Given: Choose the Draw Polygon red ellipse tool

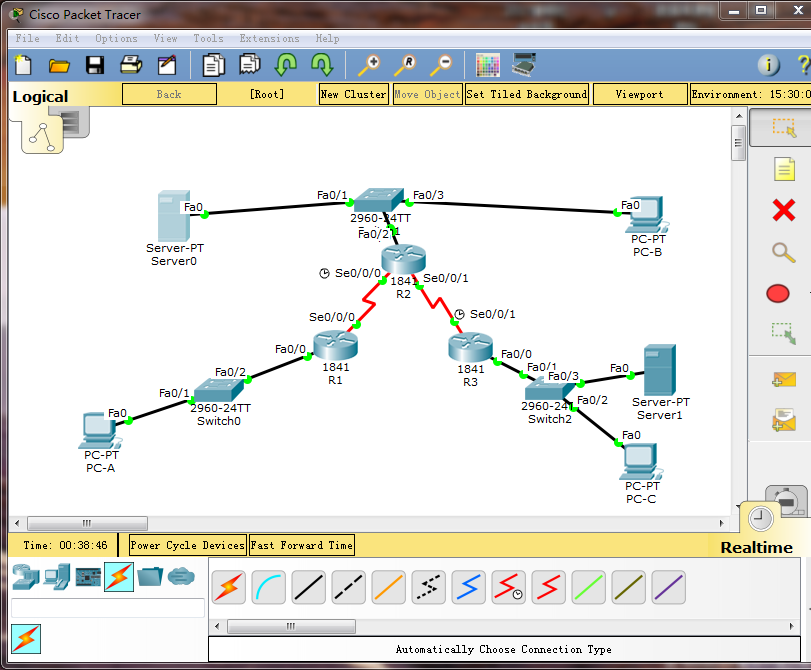Looking at the screenshot, I should coord(778,293).
